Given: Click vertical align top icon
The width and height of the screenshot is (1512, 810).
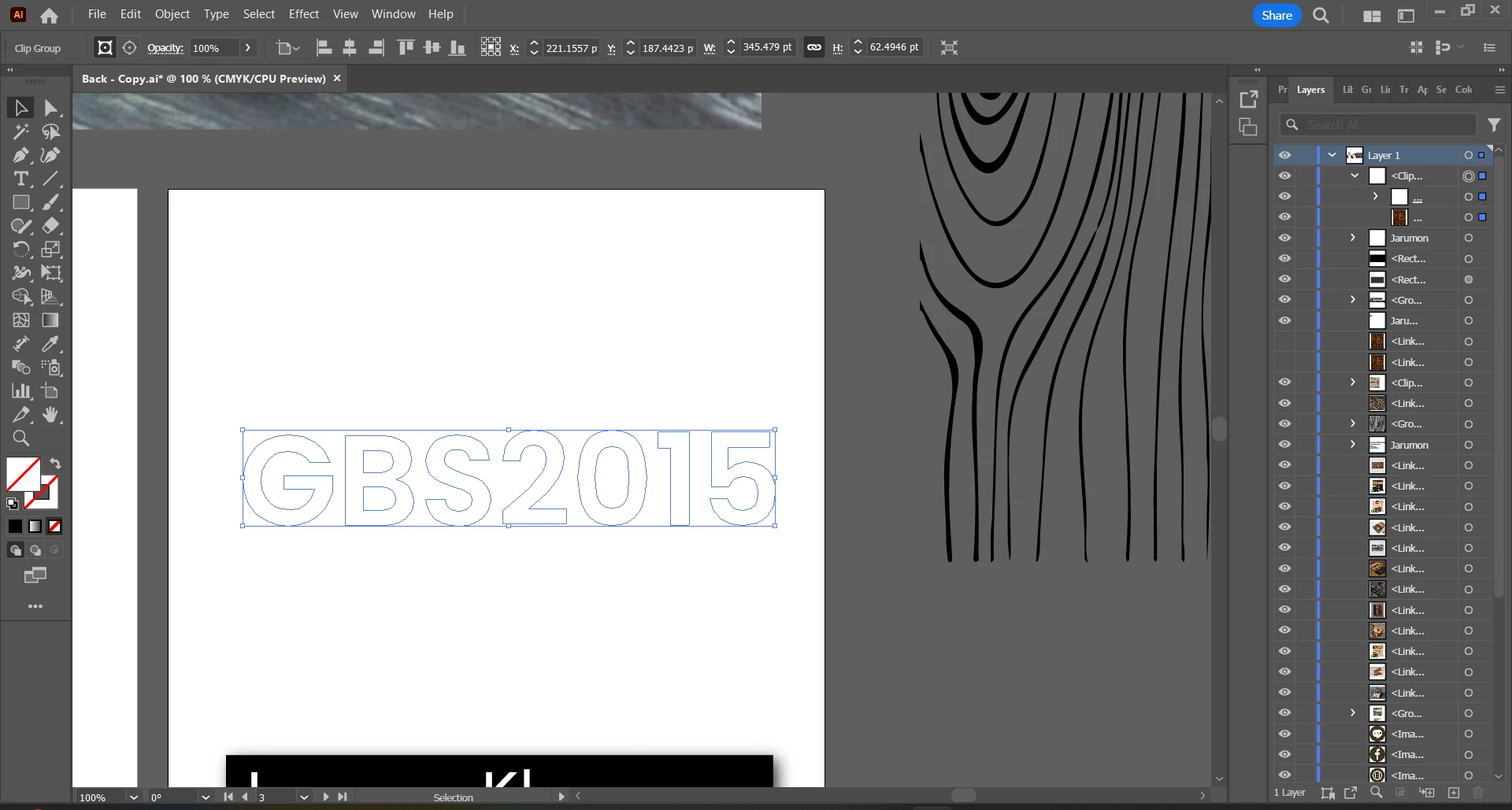Looking at the screenshot, I should tap(406, 48).
